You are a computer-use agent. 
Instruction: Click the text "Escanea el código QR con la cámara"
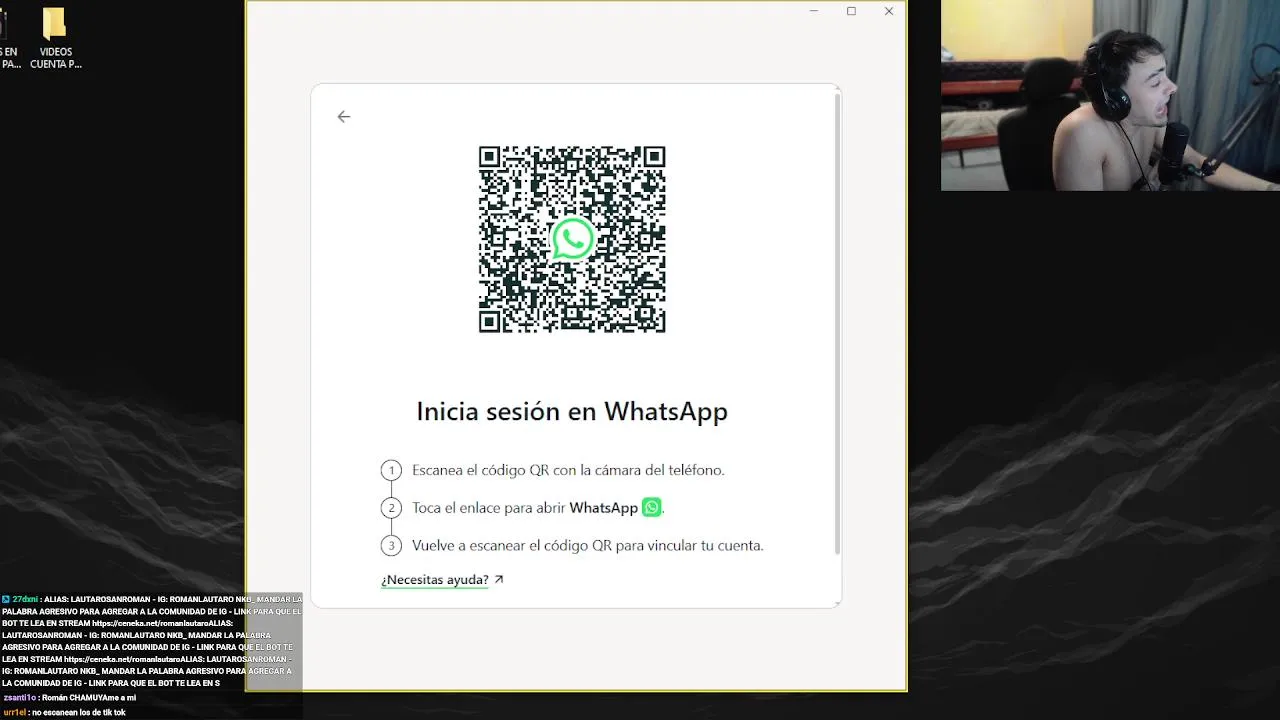click(x=528, y=470)
